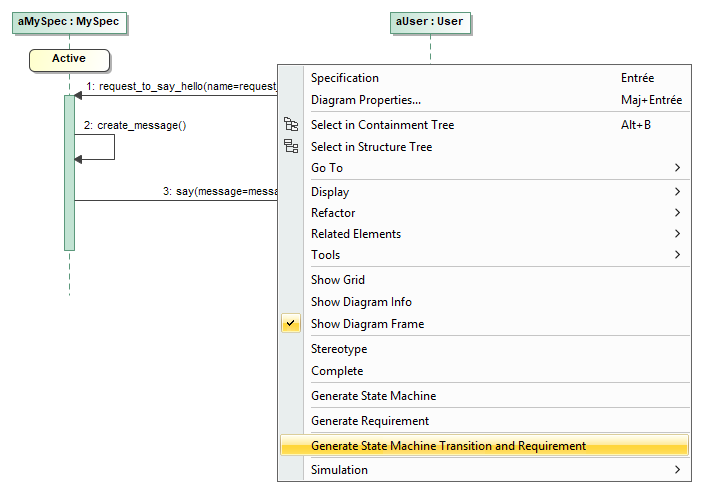Click the create_message() message label
This screenshot has width=716, height=503.
pos(135,125)
